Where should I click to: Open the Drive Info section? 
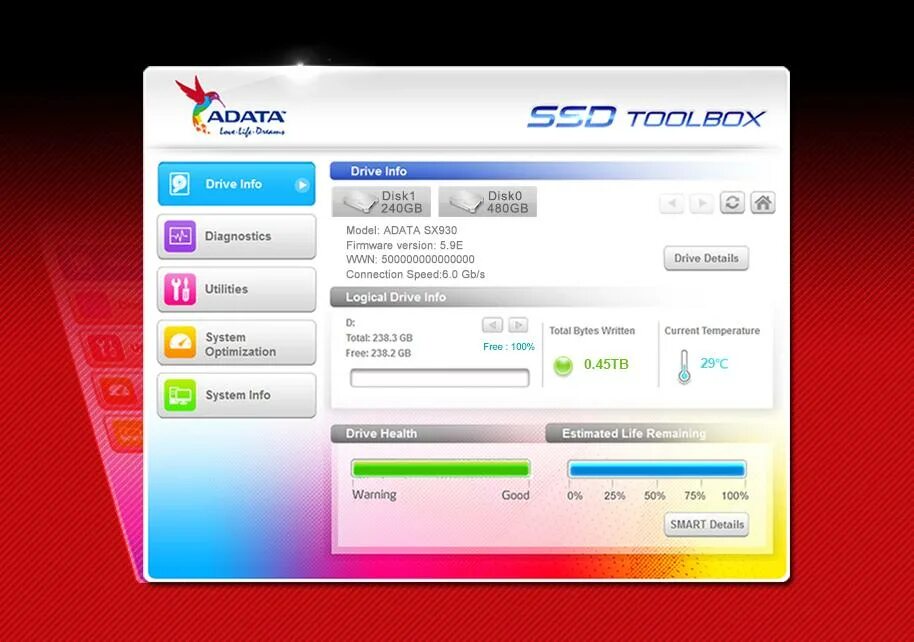tap(236, 184)
